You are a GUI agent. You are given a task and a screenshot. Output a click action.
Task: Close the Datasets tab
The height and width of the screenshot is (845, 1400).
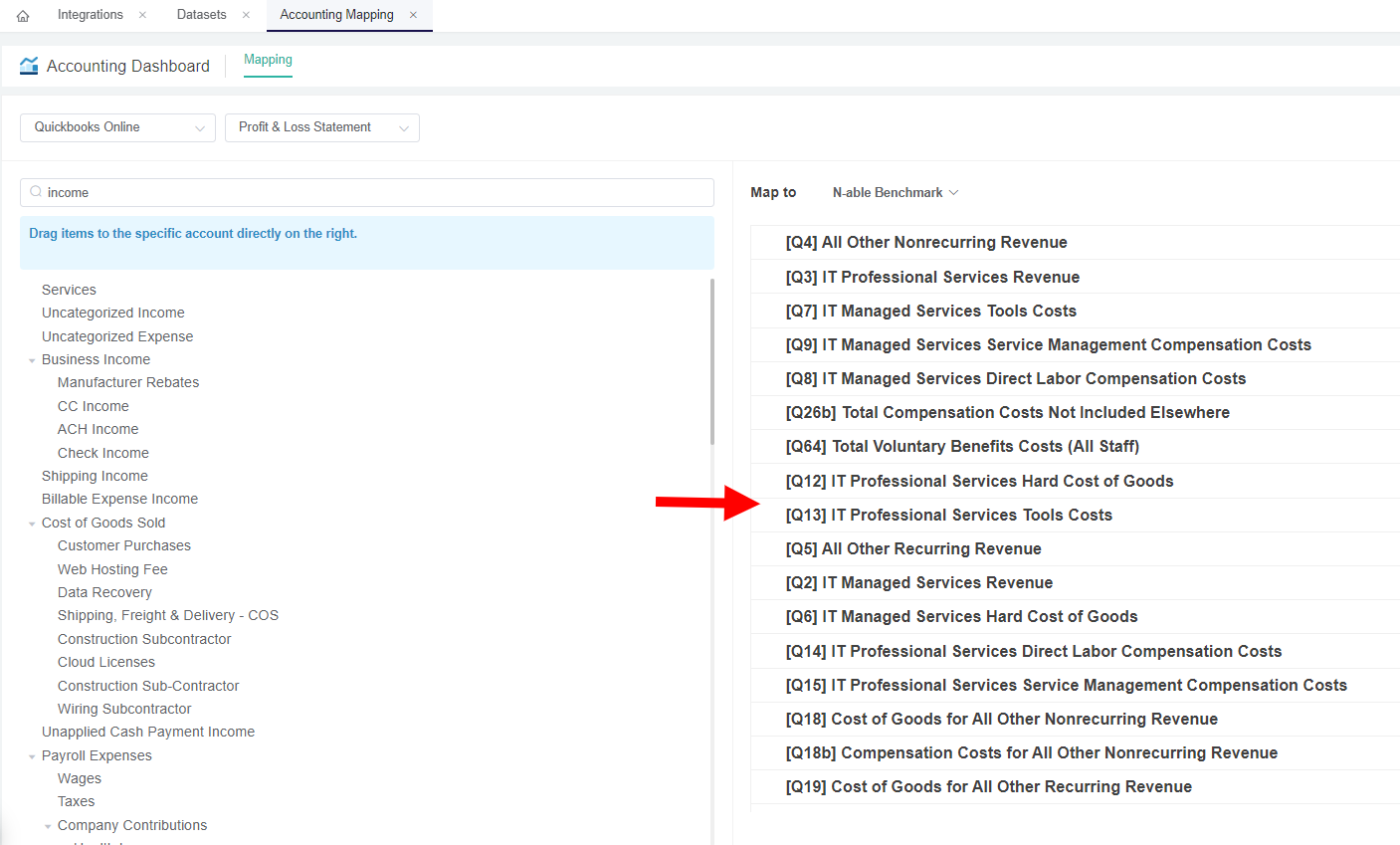(246, 15)
